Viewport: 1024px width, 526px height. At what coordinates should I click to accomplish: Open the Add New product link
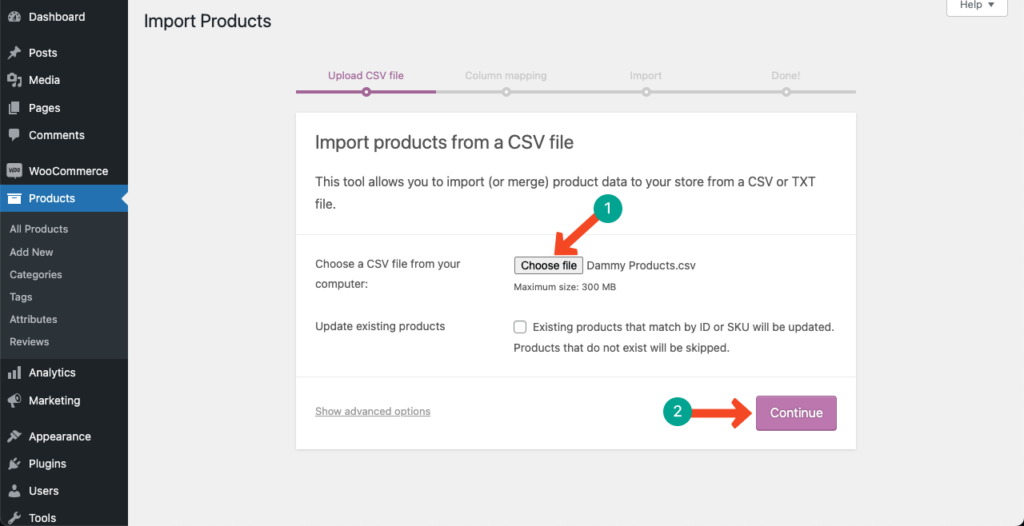point(32,252)
